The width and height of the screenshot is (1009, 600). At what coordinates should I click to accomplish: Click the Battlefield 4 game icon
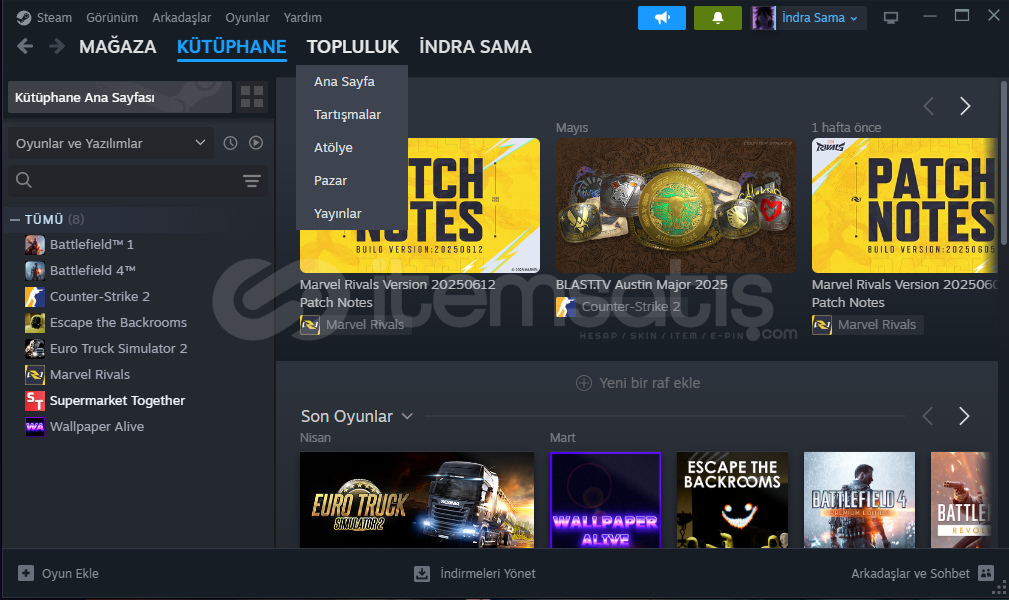(35, 270)
